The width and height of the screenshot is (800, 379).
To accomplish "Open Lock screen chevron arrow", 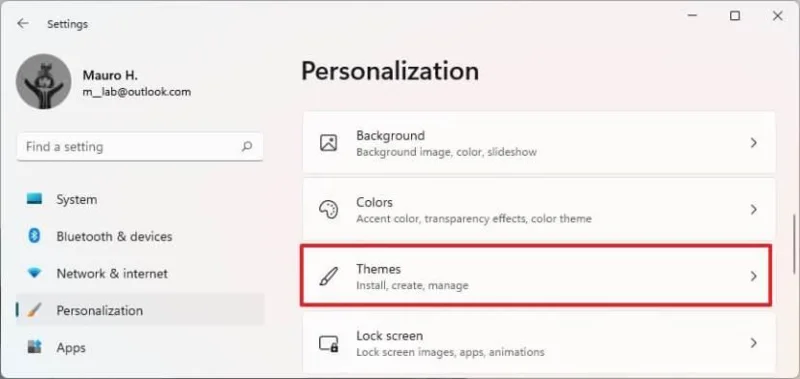I will click(754, 343).
